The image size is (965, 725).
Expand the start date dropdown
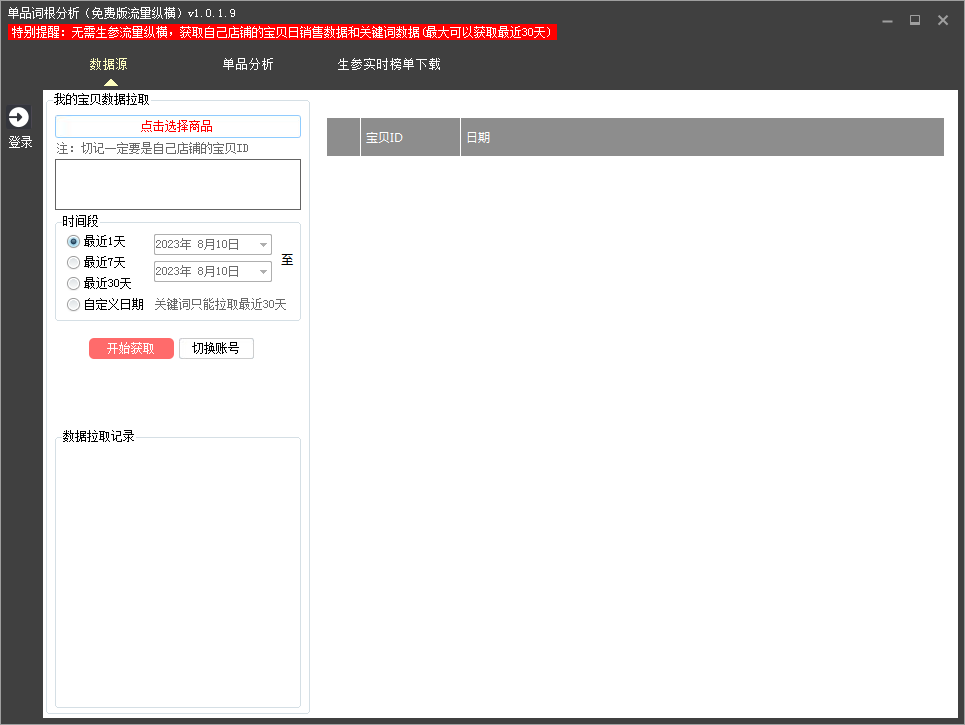tap(263, 245)
